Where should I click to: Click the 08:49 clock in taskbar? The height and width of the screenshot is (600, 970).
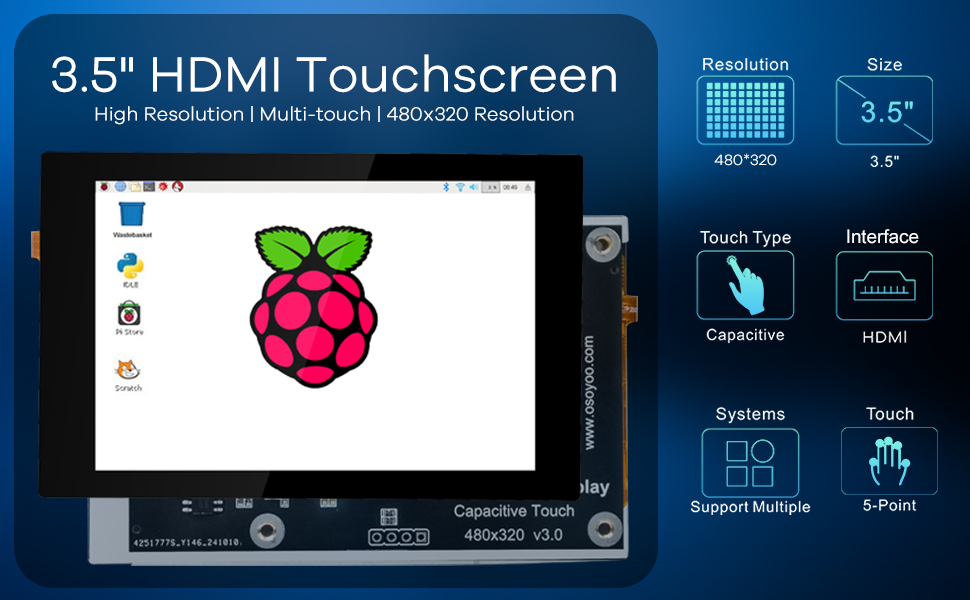[x=510, y=187]
